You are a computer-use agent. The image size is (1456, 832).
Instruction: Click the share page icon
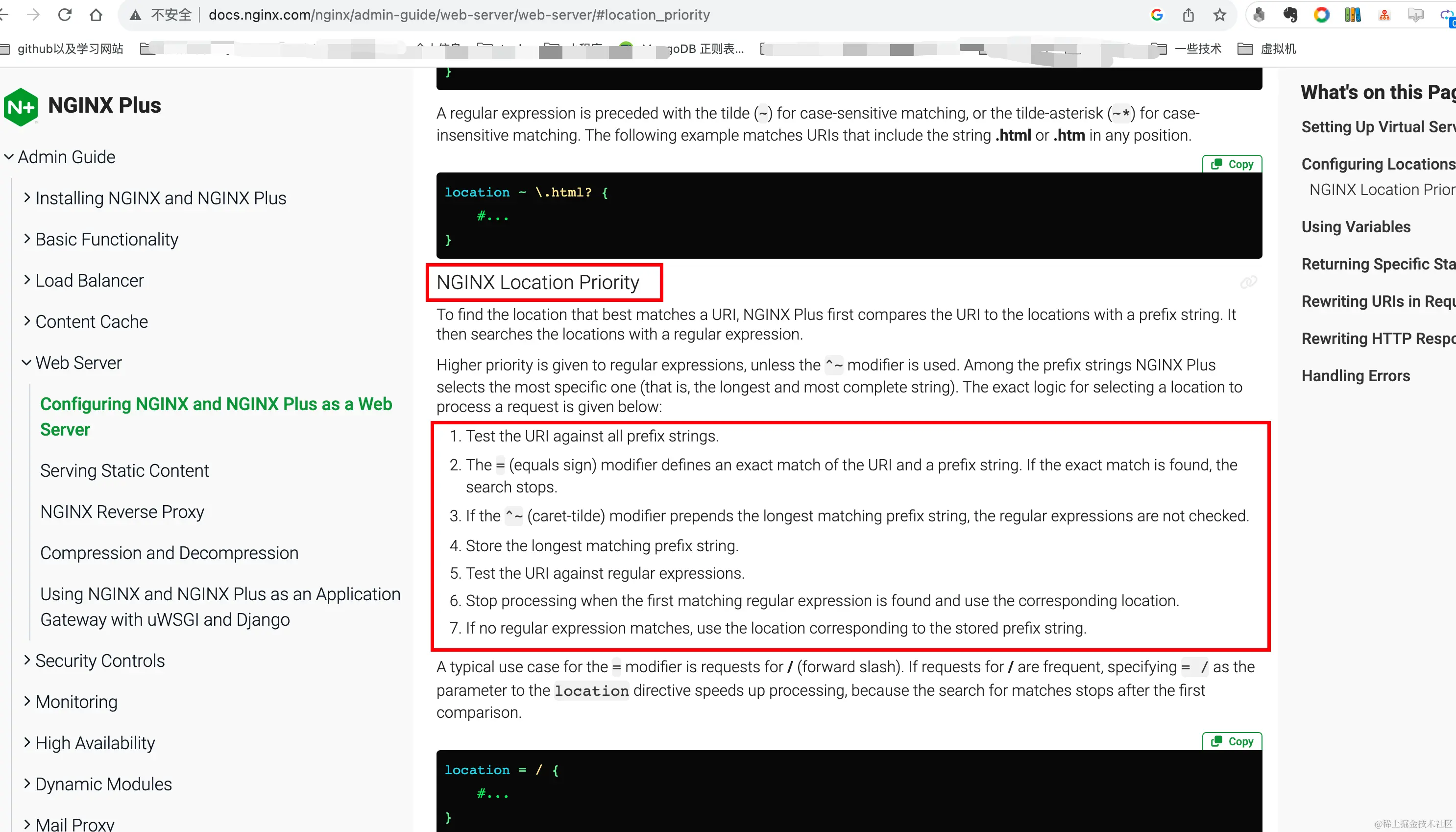(1188, 15)
